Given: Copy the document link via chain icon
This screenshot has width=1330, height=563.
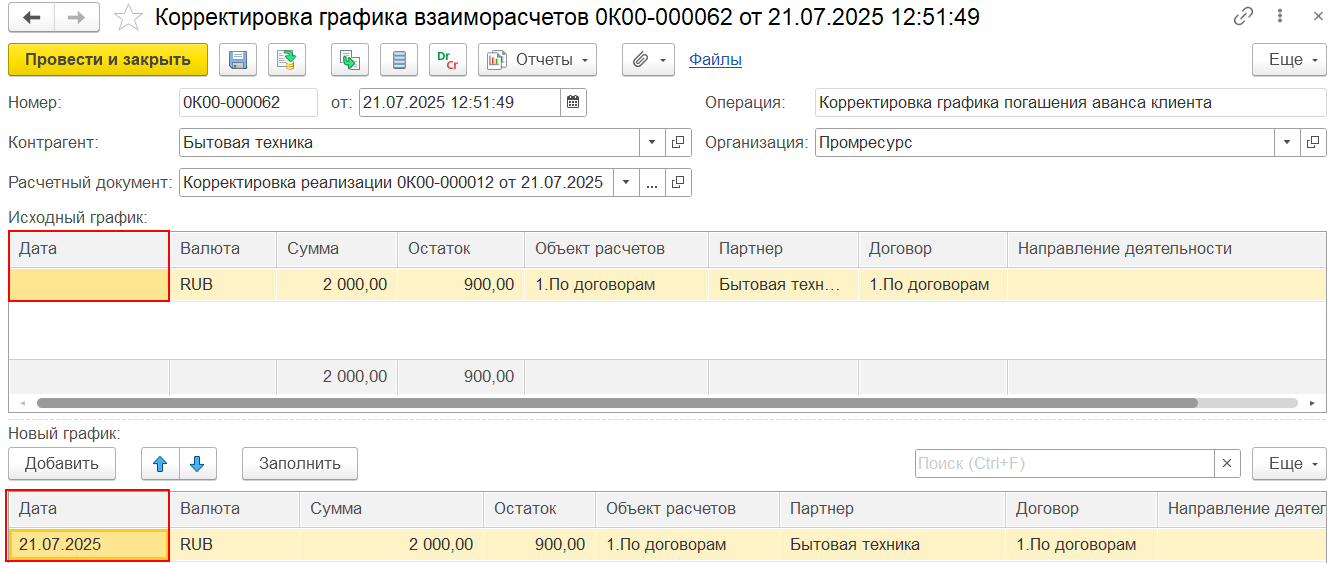Looking at the screenshot, I should pyautogui.click(x=1243, y=17).
